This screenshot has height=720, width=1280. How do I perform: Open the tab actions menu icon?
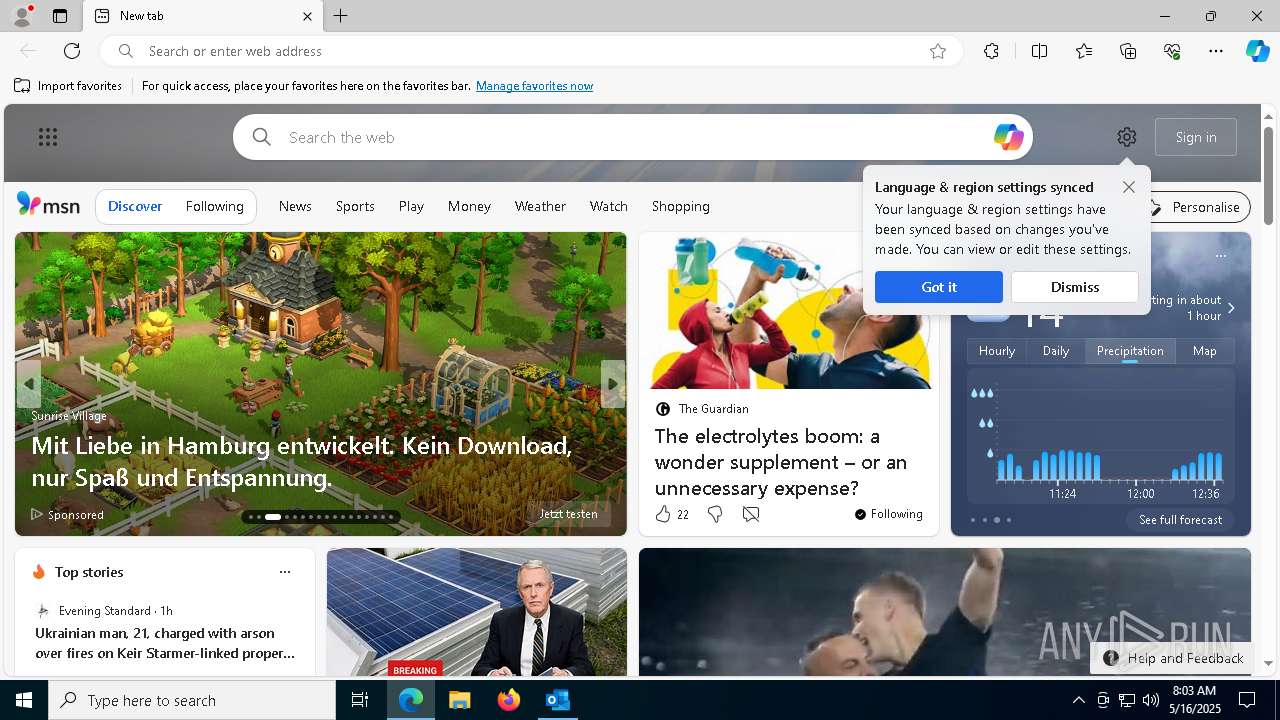(x=60, y=16)
